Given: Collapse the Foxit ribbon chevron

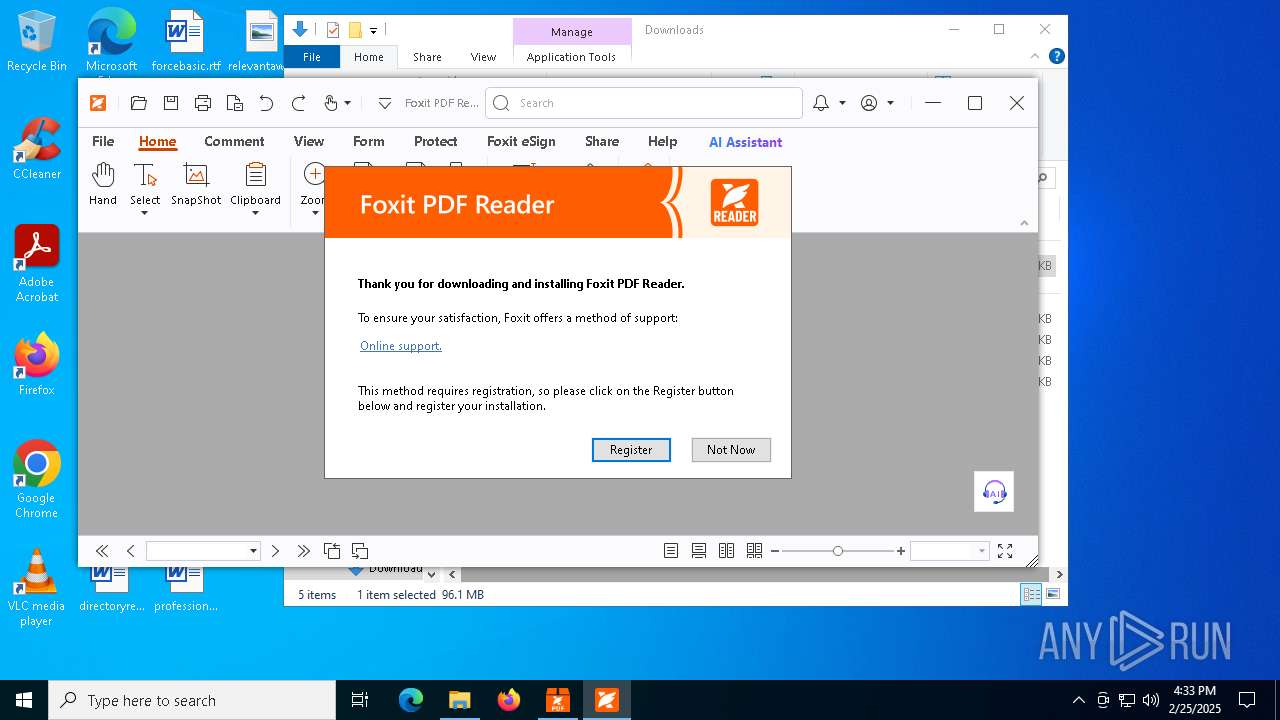Looking at the screenshot, I should click(1024, 223).
